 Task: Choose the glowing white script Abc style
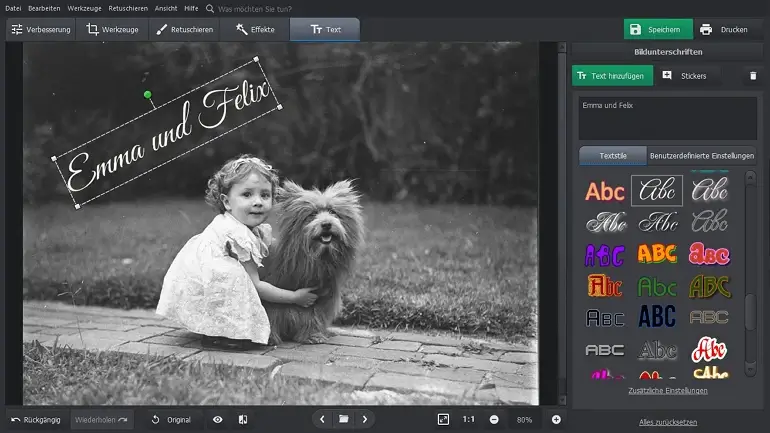pos(710,189)
